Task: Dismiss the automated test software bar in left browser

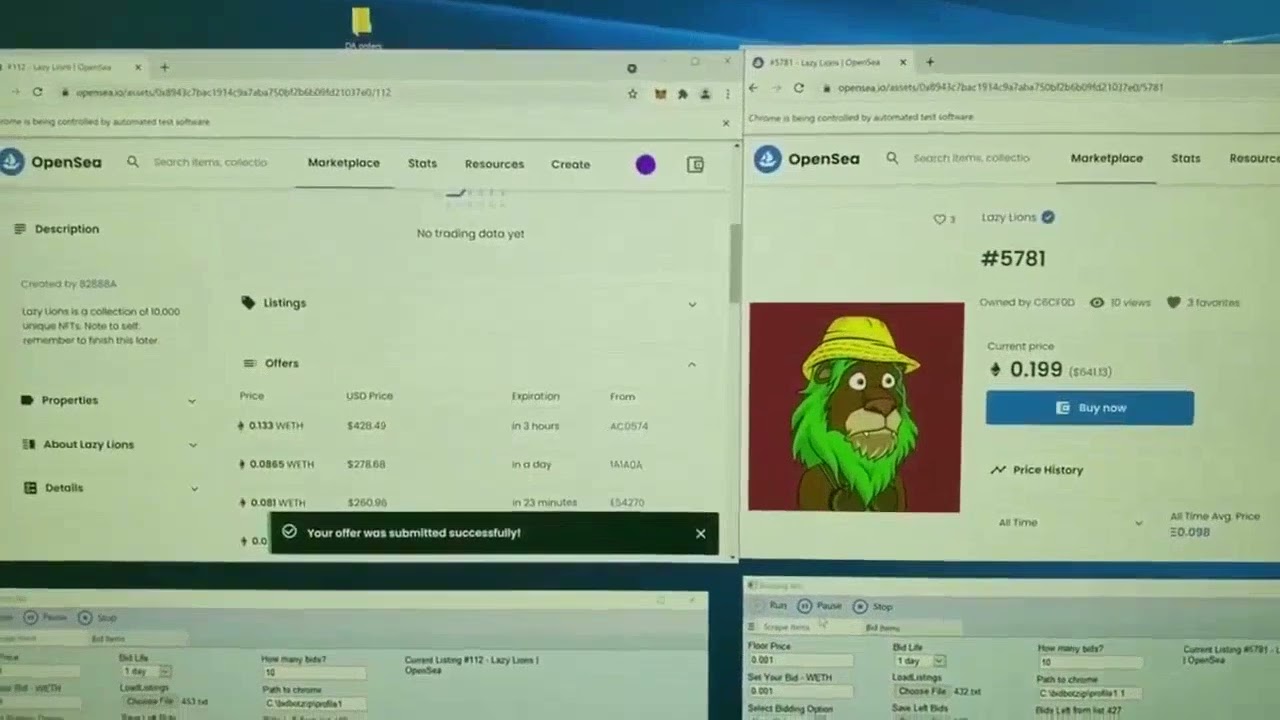Action: coord(726,123)
